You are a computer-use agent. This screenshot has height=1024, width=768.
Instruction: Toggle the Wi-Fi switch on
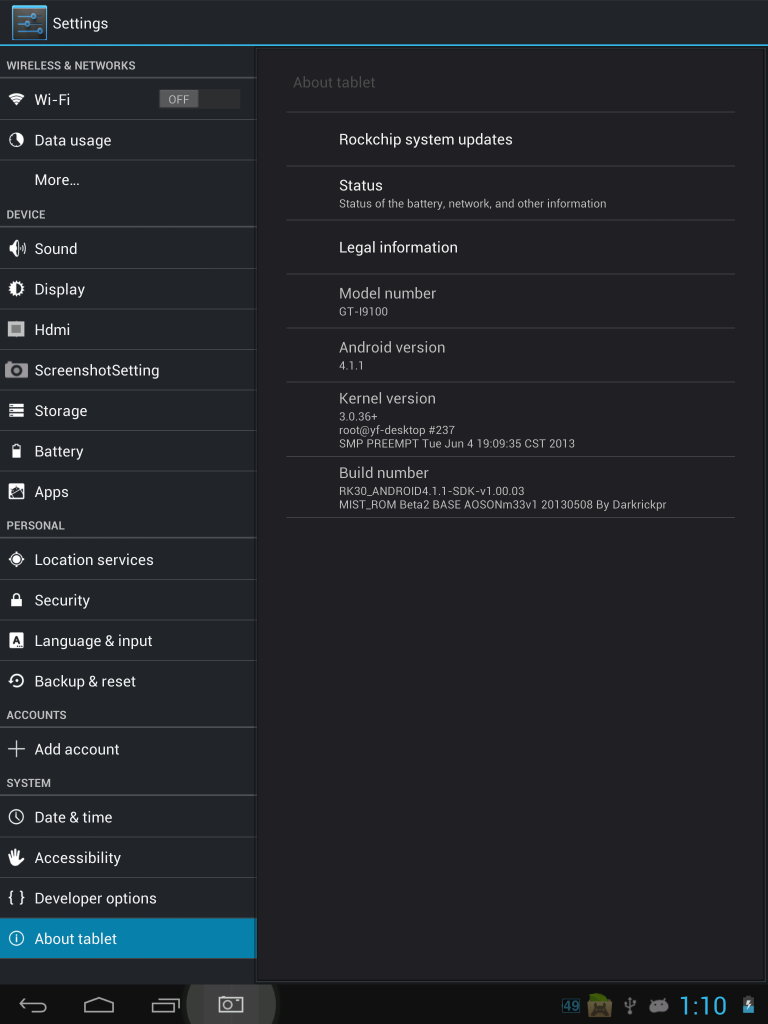click(x=199, y=99)
